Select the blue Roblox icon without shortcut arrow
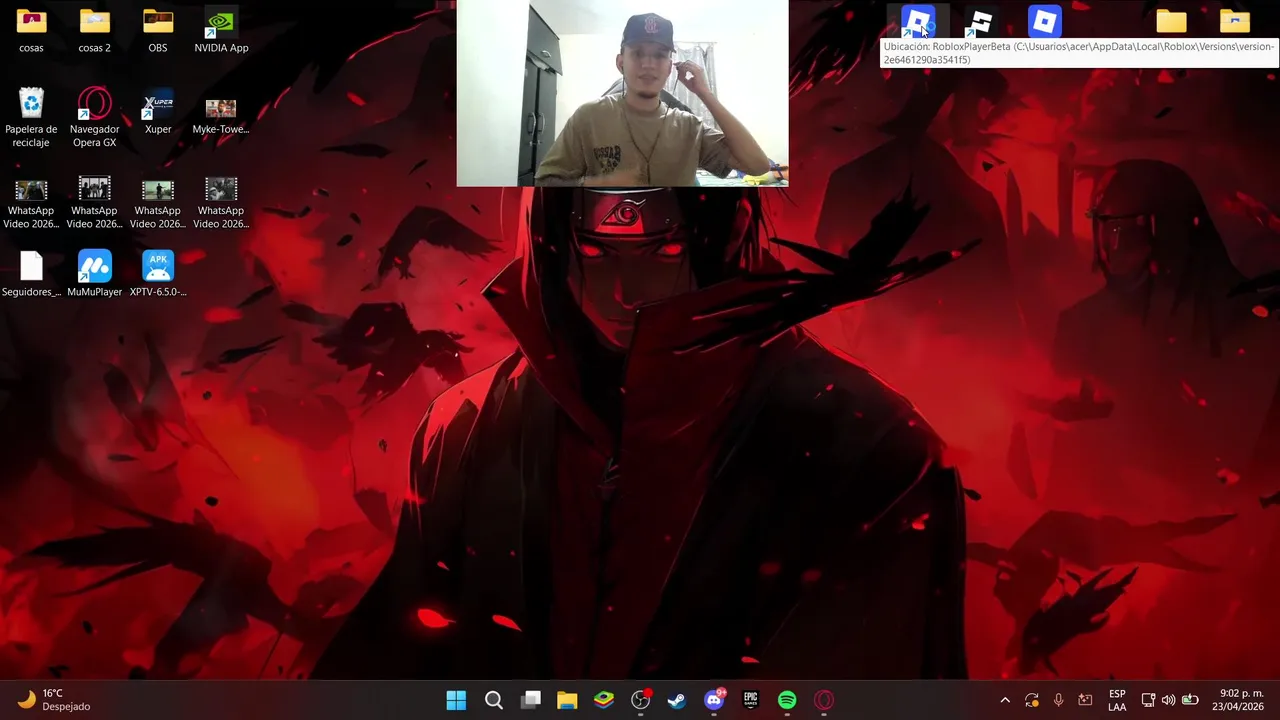 pos(1044,21)
